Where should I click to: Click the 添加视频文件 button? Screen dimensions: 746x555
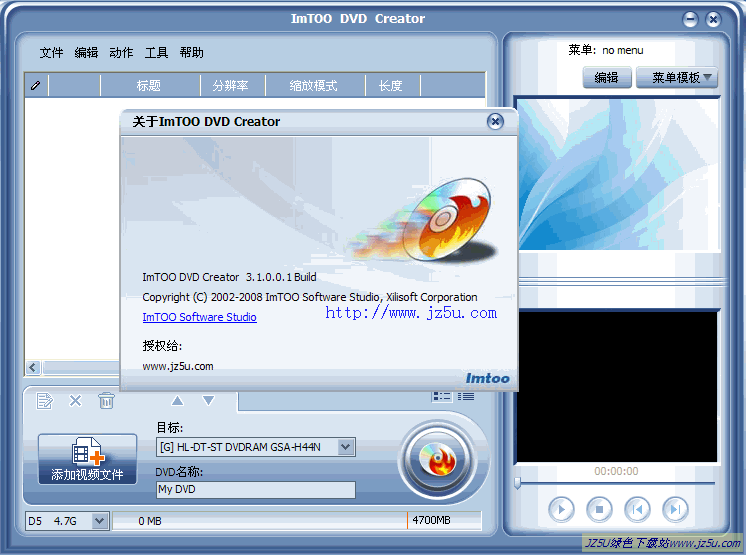(x=88, y=459)
